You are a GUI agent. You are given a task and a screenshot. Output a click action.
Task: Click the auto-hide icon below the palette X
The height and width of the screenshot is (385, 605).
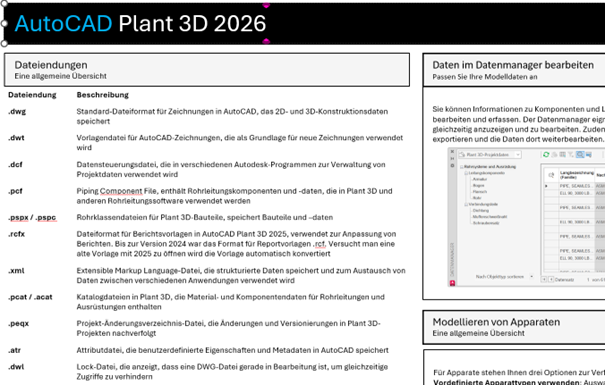452,159
